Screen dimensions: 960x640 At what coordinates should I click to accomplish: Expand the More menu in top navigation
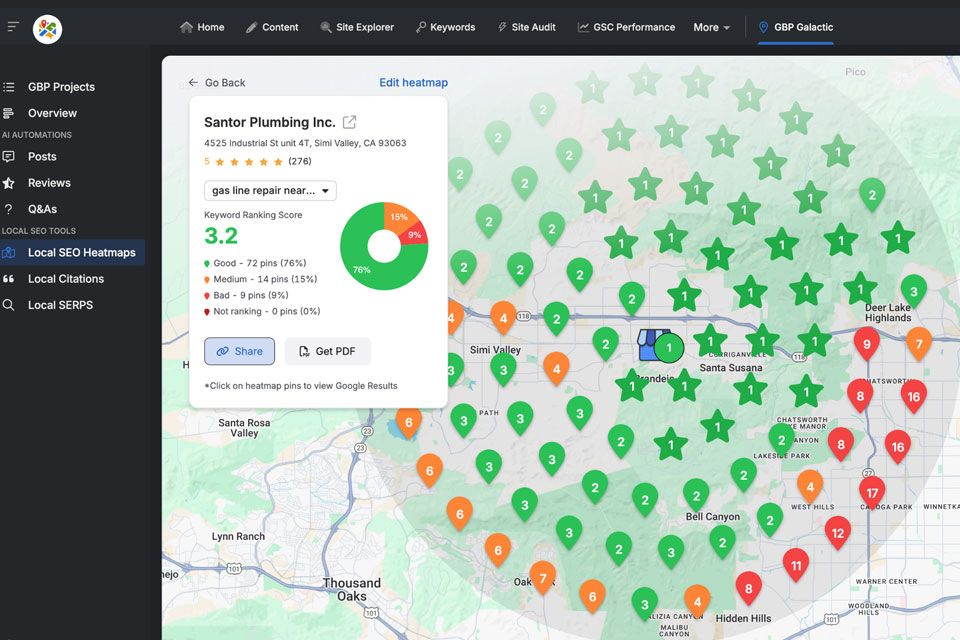711,27
